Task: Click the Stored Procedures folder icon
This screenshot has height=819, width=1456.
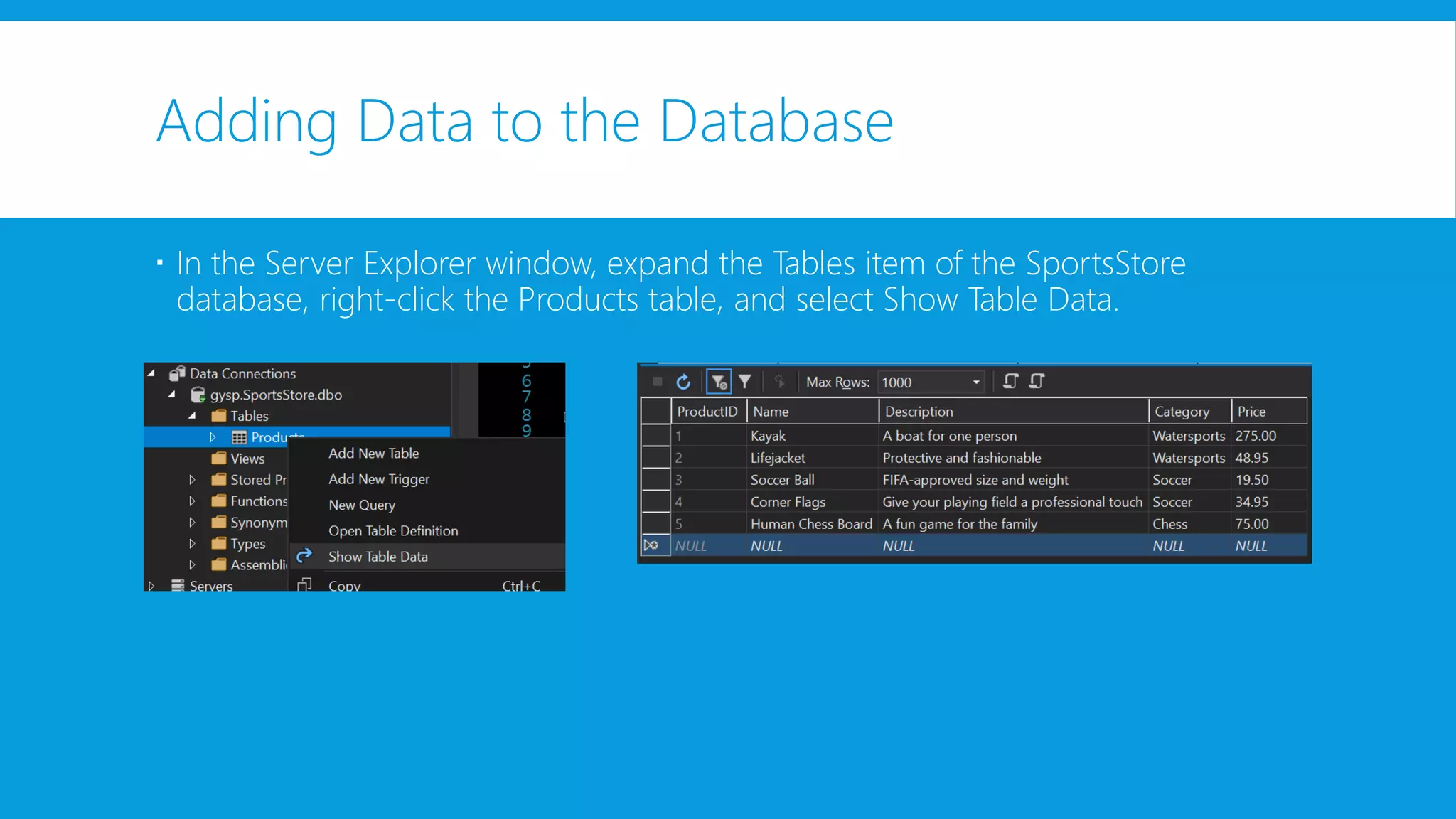Action: [x=219, y=479]
